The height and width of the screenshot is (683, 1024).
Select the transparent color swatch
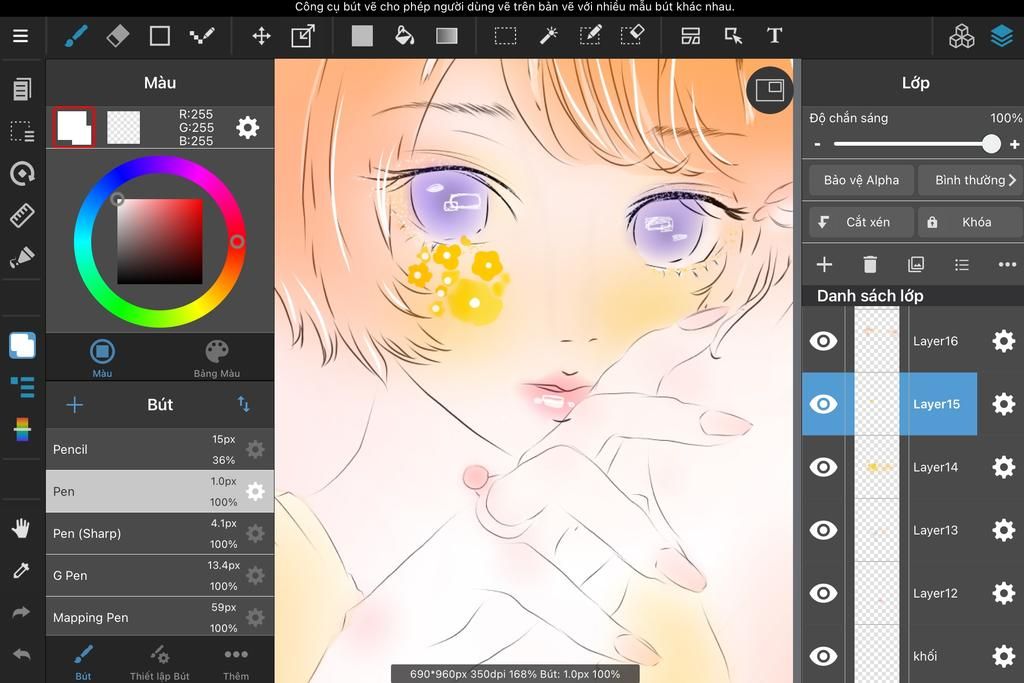point(123,127)
